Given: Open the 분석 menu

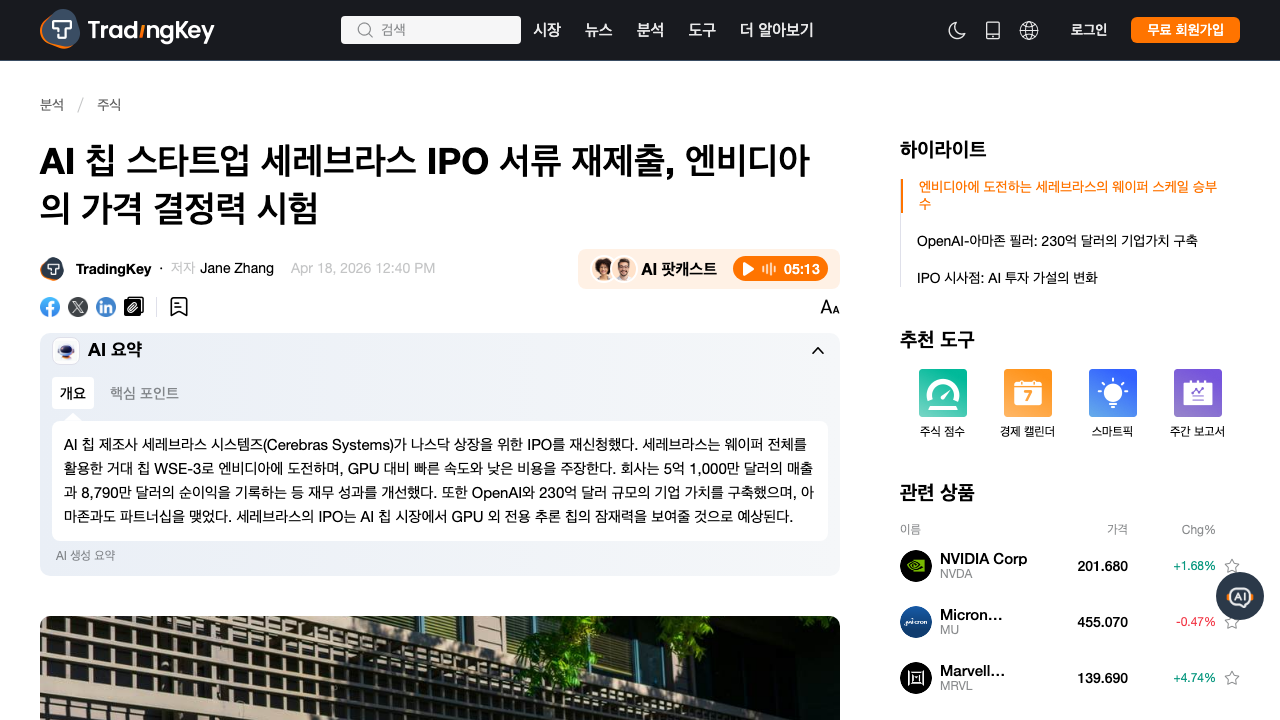Looking at the screenshot, I should (x=650, y=30).
